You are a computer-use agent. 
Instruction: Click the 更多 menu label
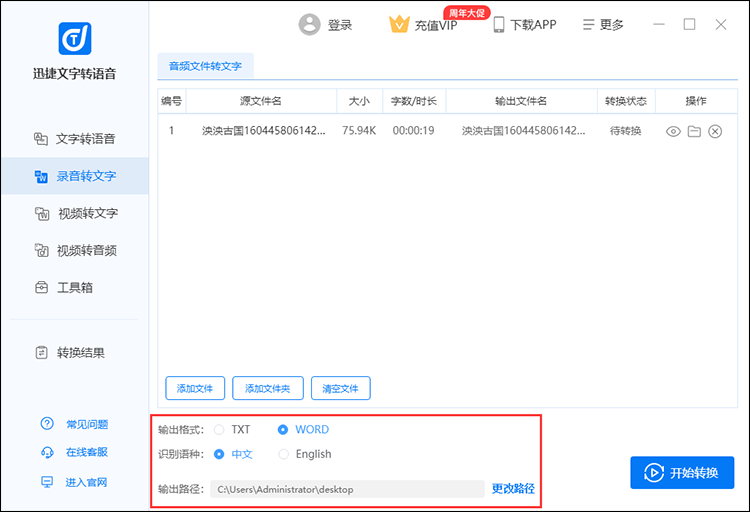(x=612, y=25)
